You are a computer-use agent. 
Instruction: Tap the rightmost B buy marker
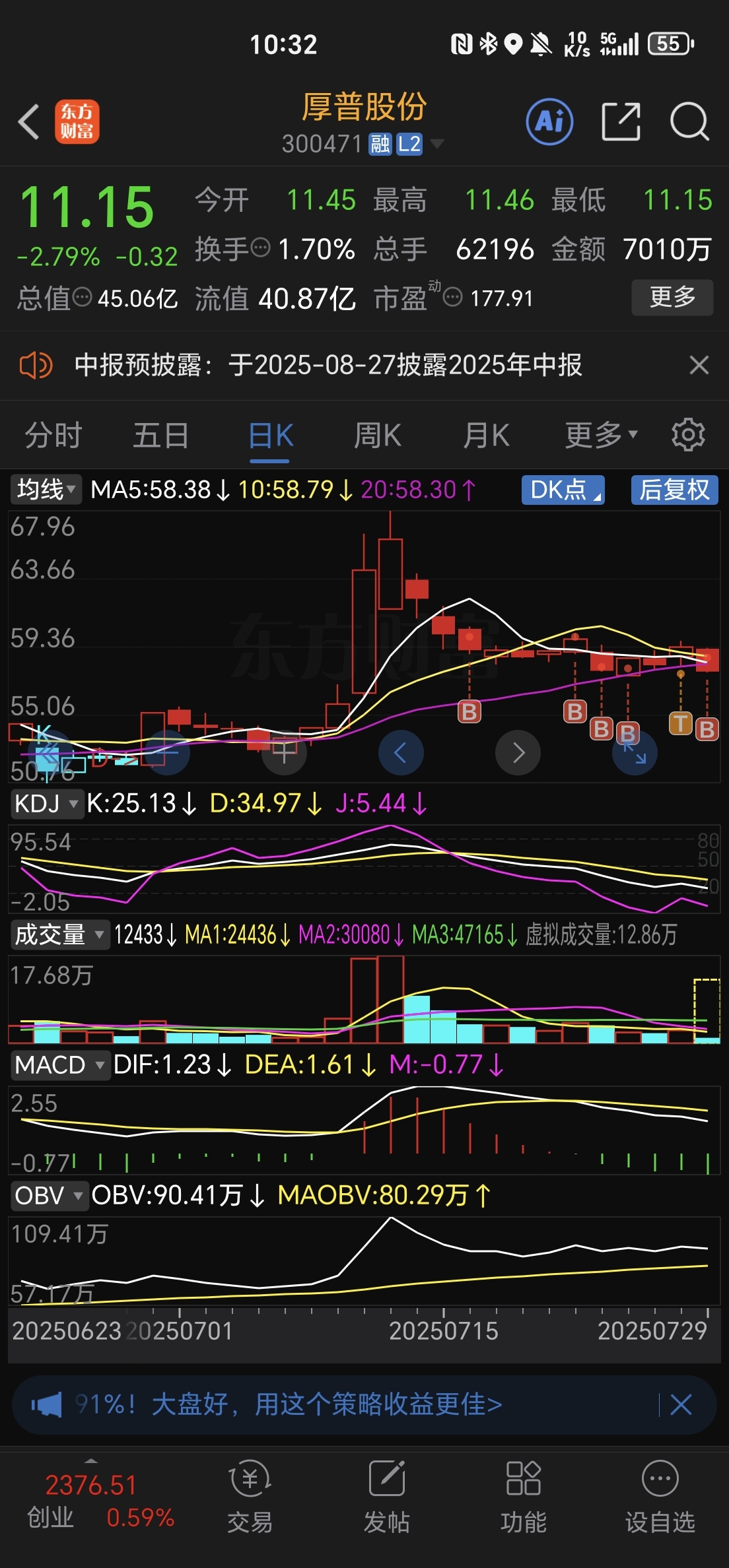(x=707, y=729)
